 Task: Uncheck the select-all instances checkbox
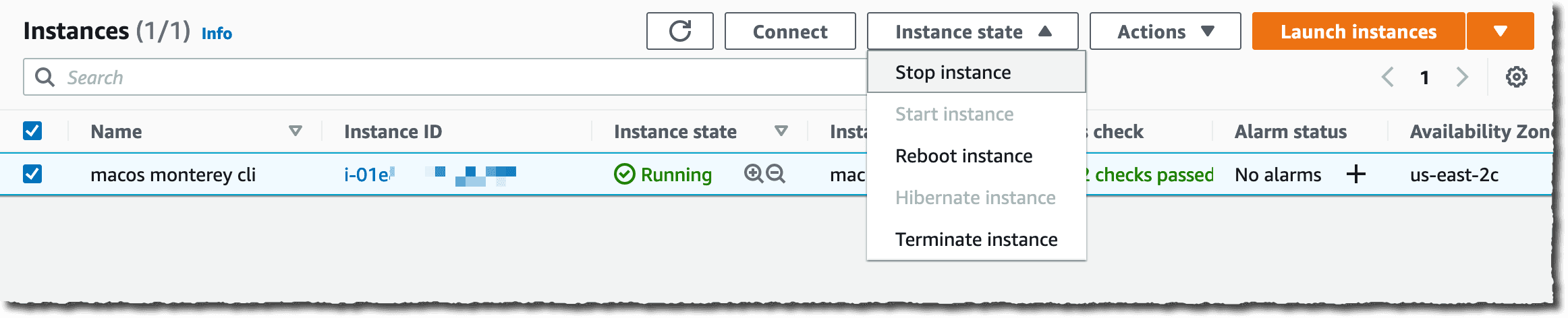click(32, 131)
